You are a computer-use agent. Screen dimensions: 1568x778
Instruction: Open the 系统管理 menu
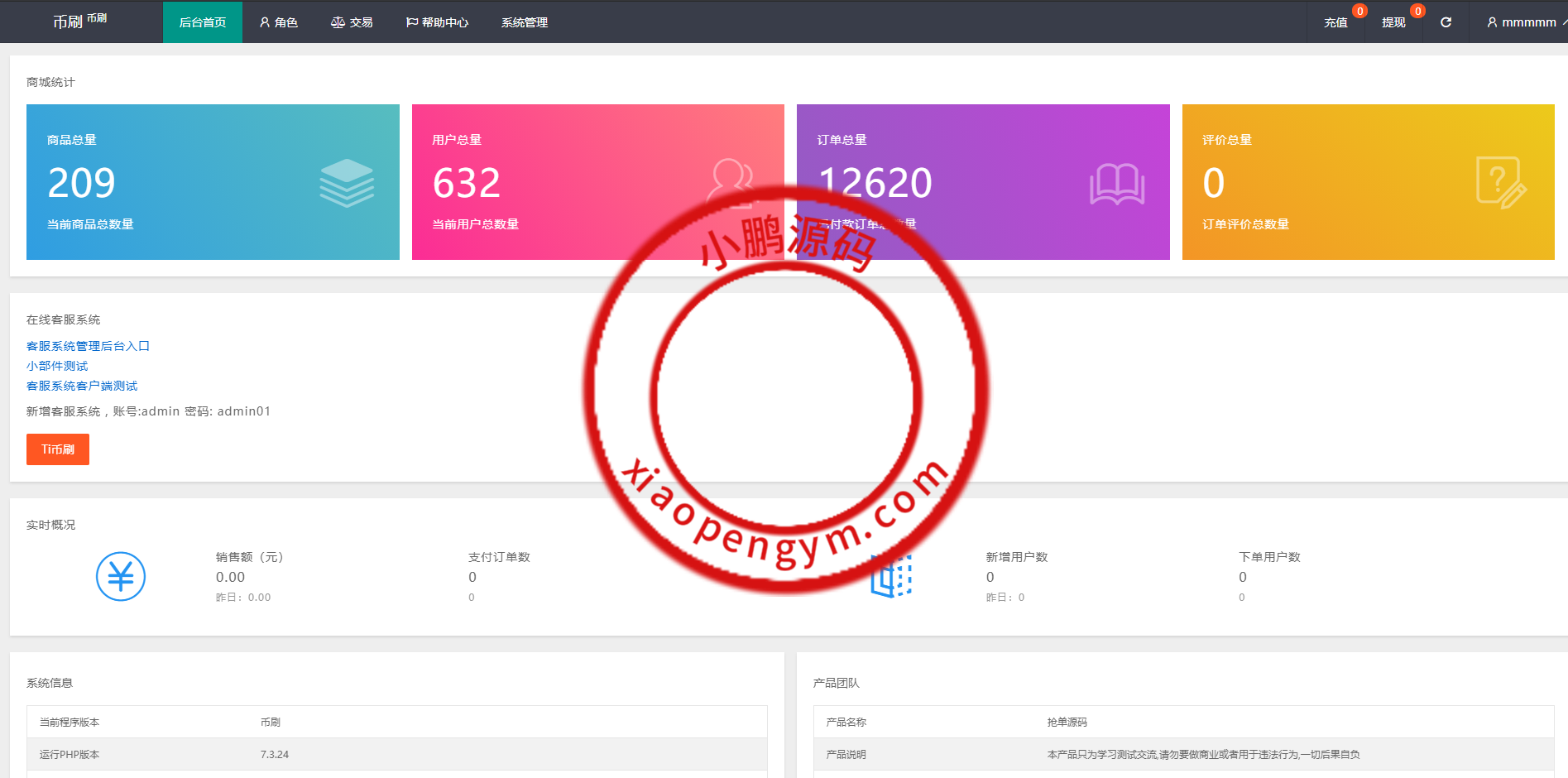pyautogui.click(x=525, y=22)
